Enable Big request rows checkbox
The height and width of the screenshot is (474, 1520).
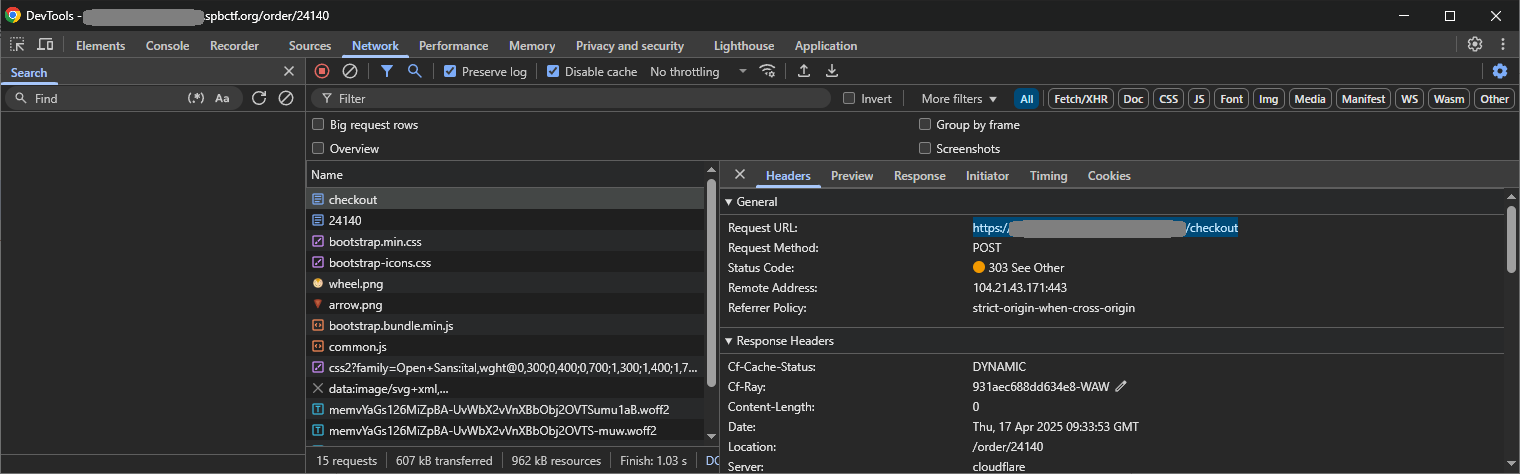(318, 125)
